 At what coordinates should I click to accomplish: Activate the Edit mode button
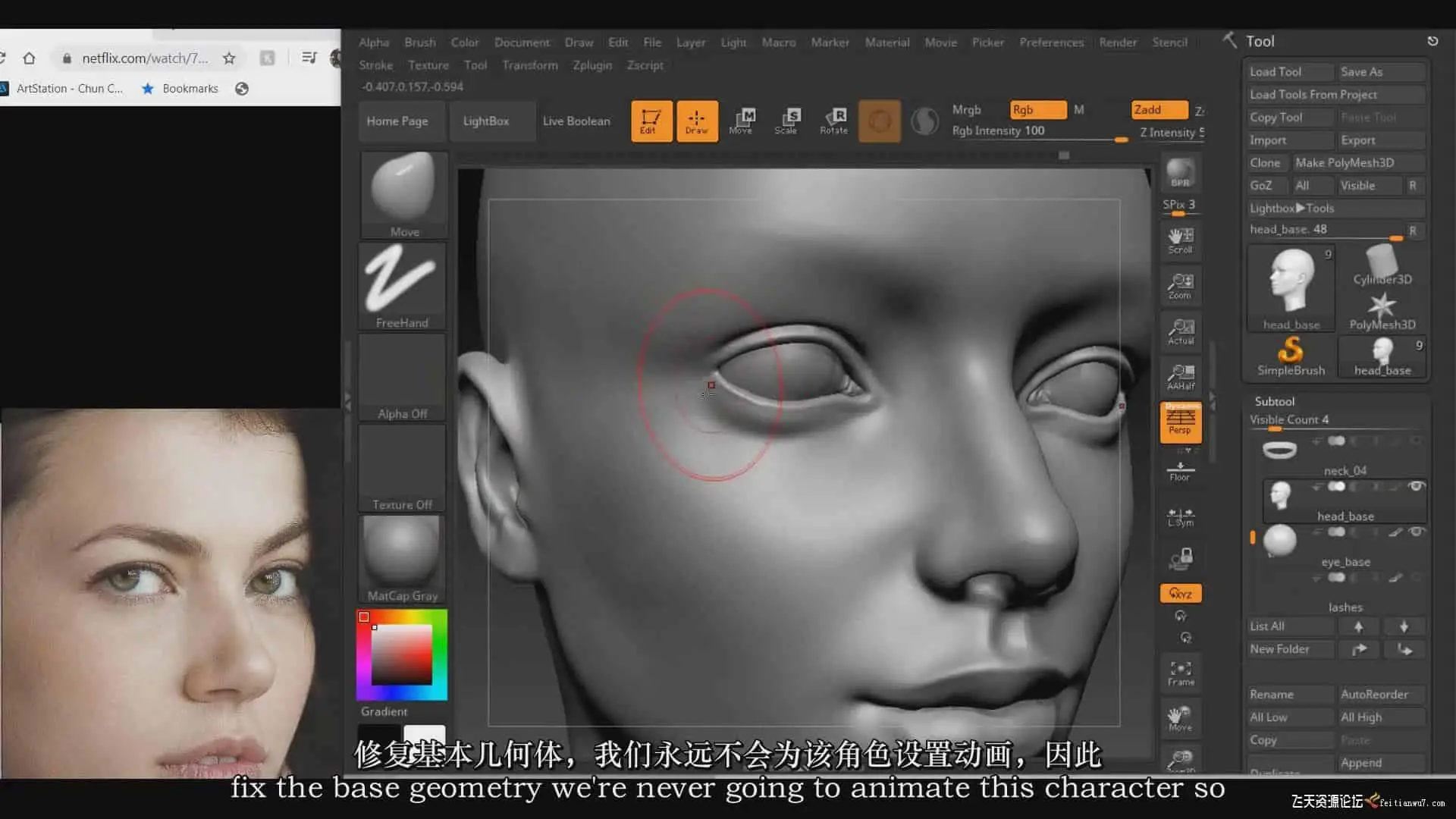click(x=651, y=121)
